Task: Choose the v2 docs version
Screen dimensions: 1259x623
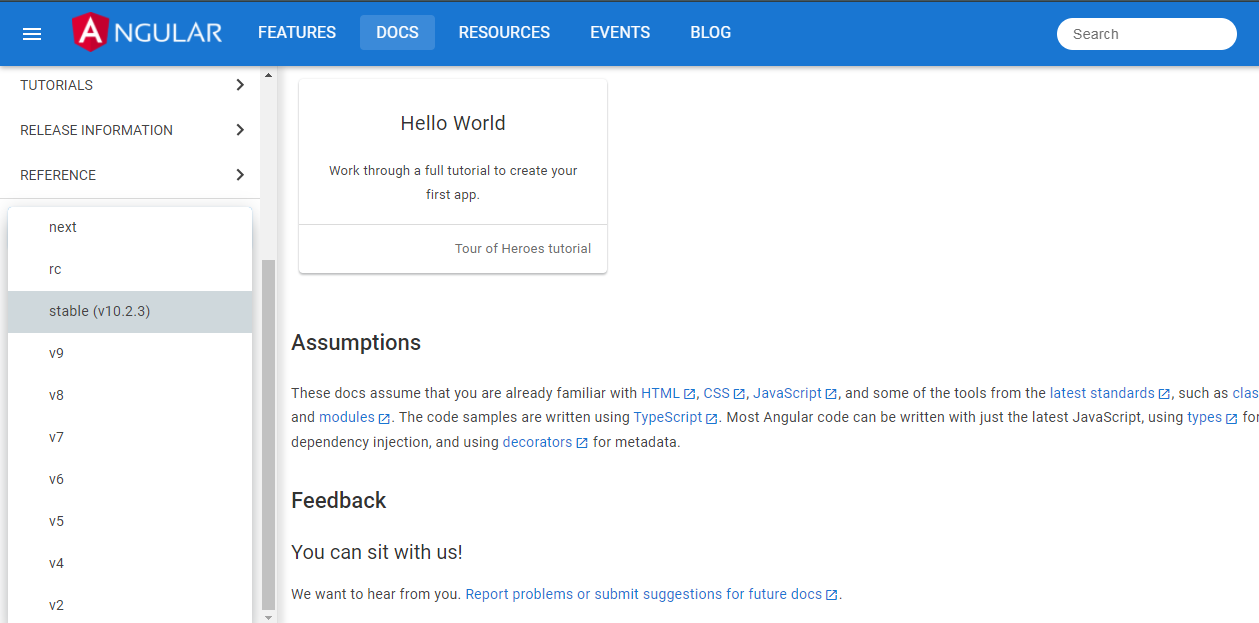Action: click(x=130, y=605)
